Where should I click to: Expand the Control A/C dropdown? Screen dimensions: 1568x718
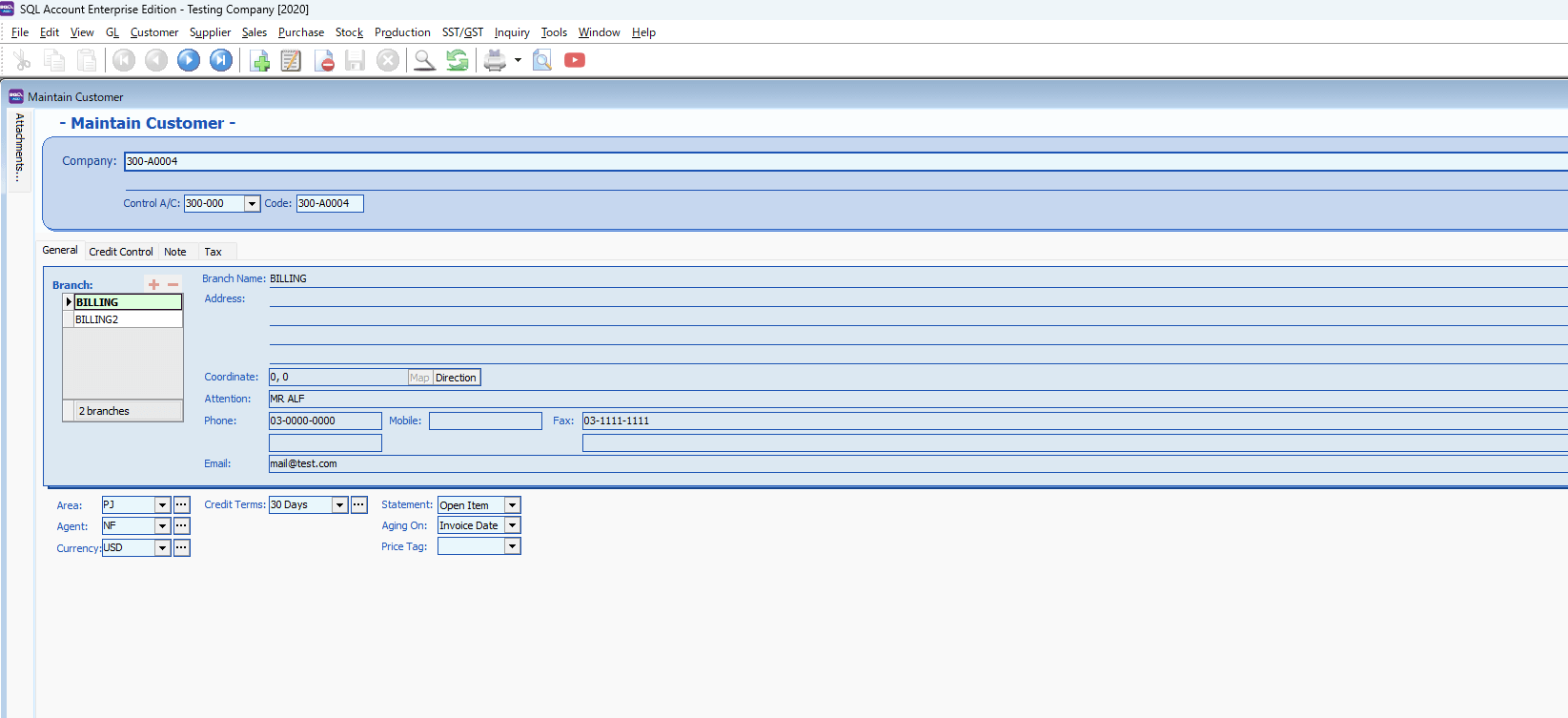252,203
